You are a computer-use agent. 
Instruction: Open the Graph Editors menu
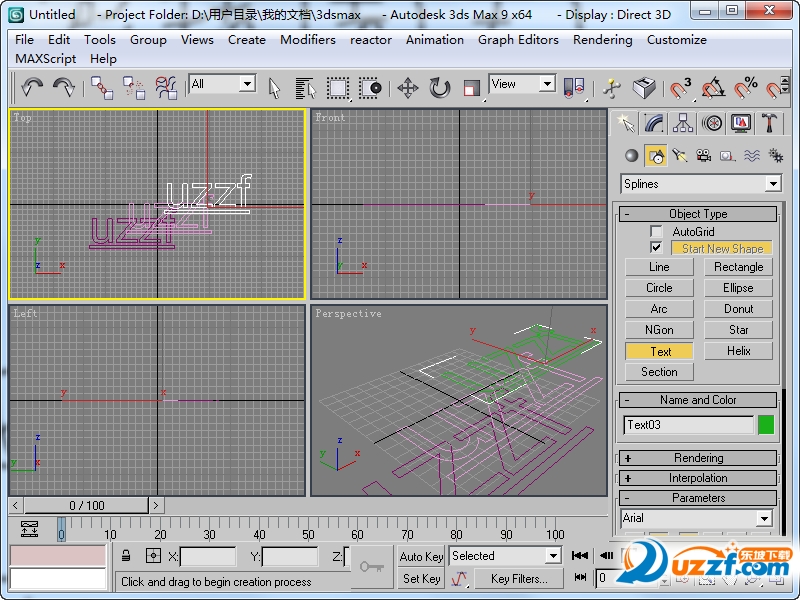[x=518, y=40]
